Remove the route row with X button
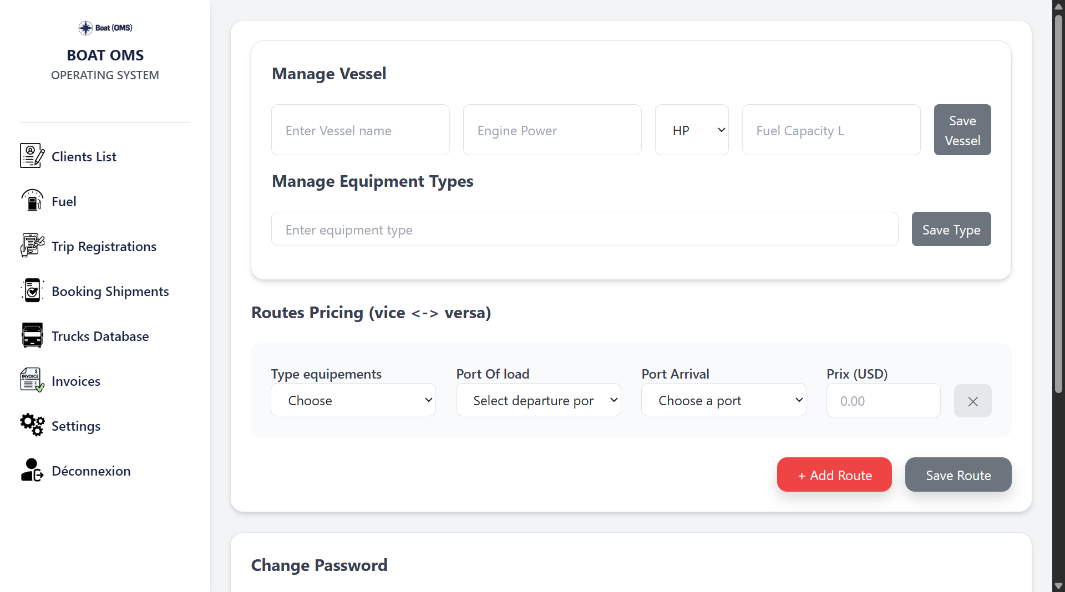1065x592 pixels. [972, 401]
